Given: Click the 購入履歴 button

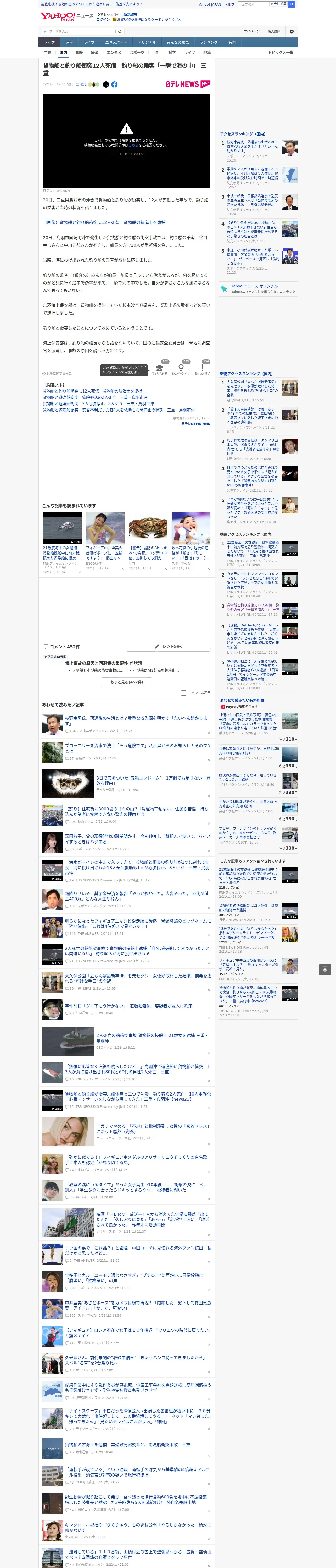Looking at the screenshot, I should (x=274, y=32).
